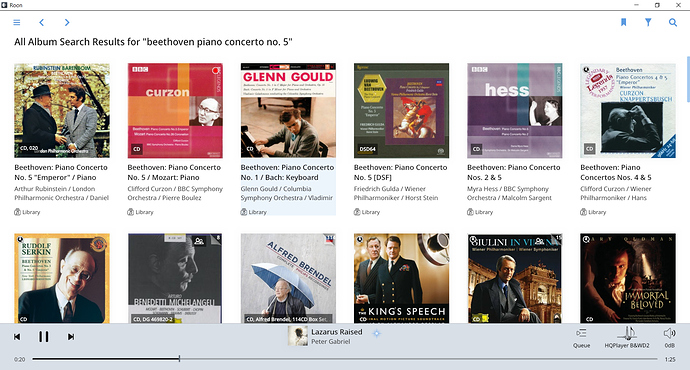The width and height of the screenshot is (690, 370).
Task: Skip to the next track
Action: [x=70, y=337]
